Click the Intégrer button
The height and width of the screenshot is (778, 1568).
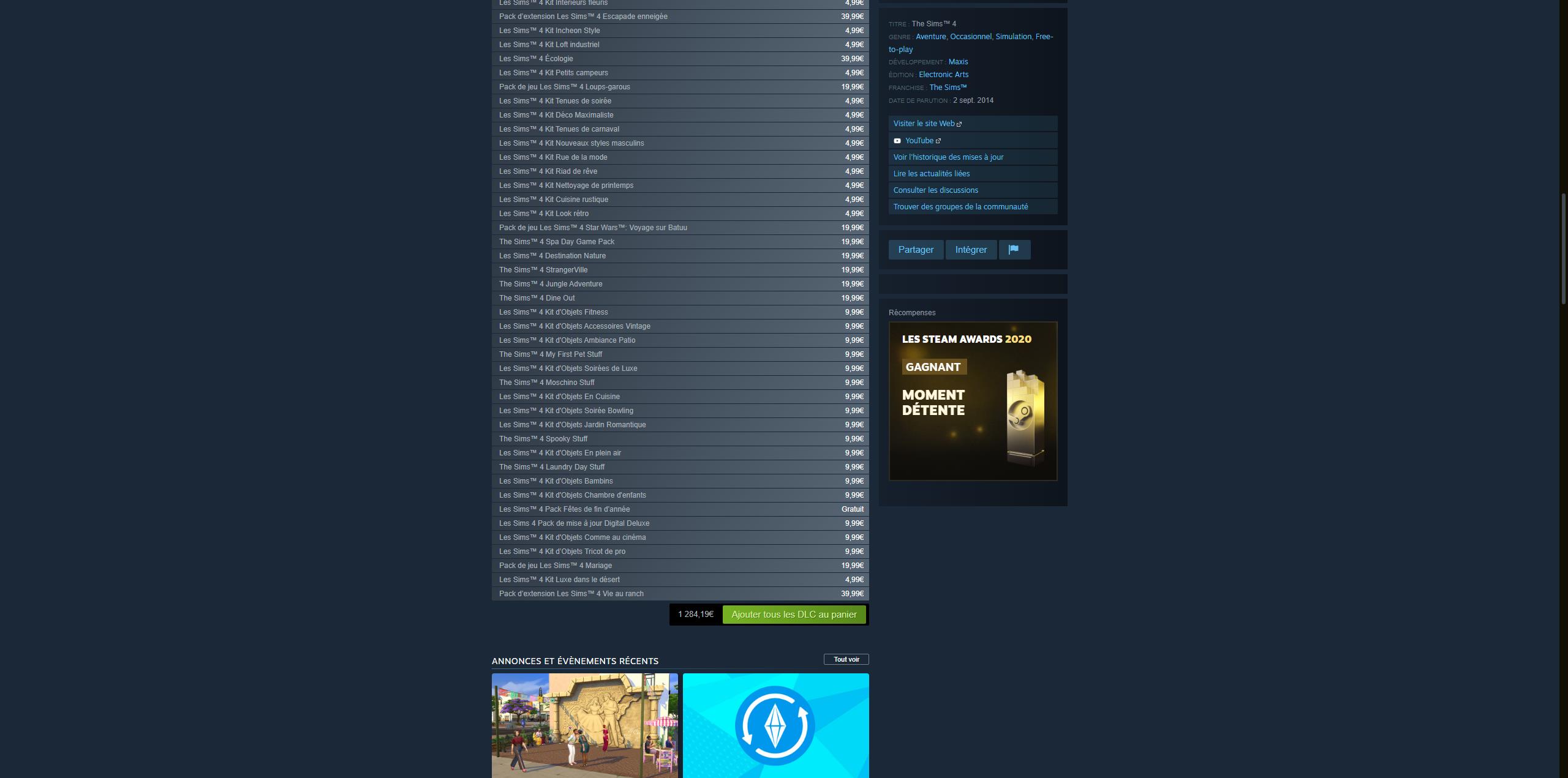point(971,249)
